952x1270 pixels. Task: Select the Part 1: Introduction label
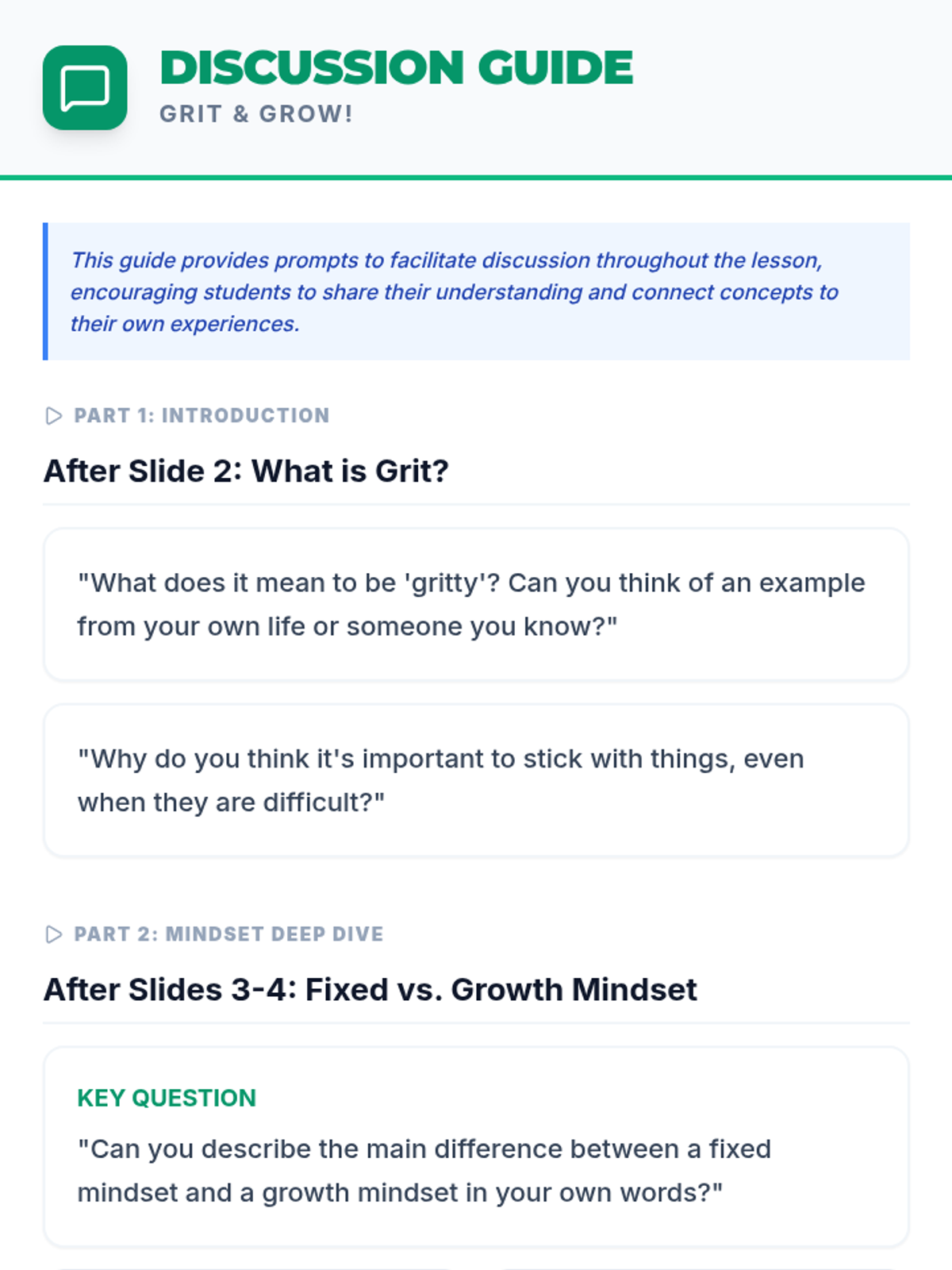(202, 416)
